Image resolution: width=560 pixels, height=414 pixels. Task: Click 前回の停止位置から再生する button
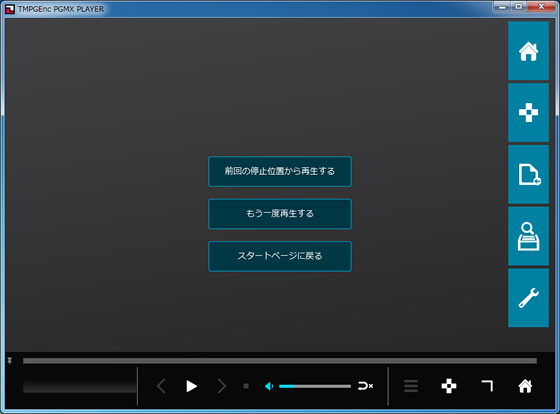(x=280, y=171)
